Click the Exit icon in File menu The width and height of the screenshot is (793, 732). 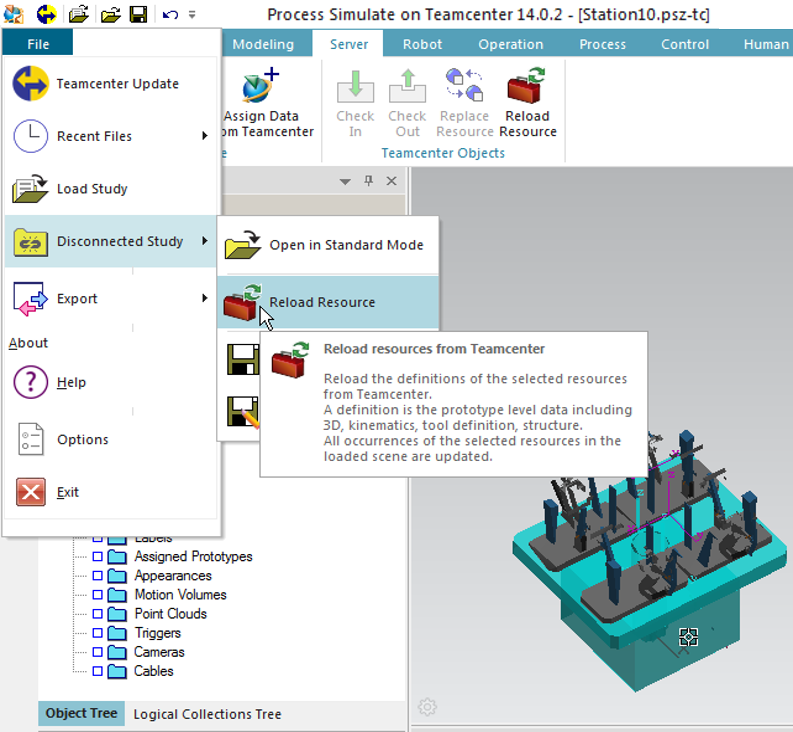tap(31, 492)
